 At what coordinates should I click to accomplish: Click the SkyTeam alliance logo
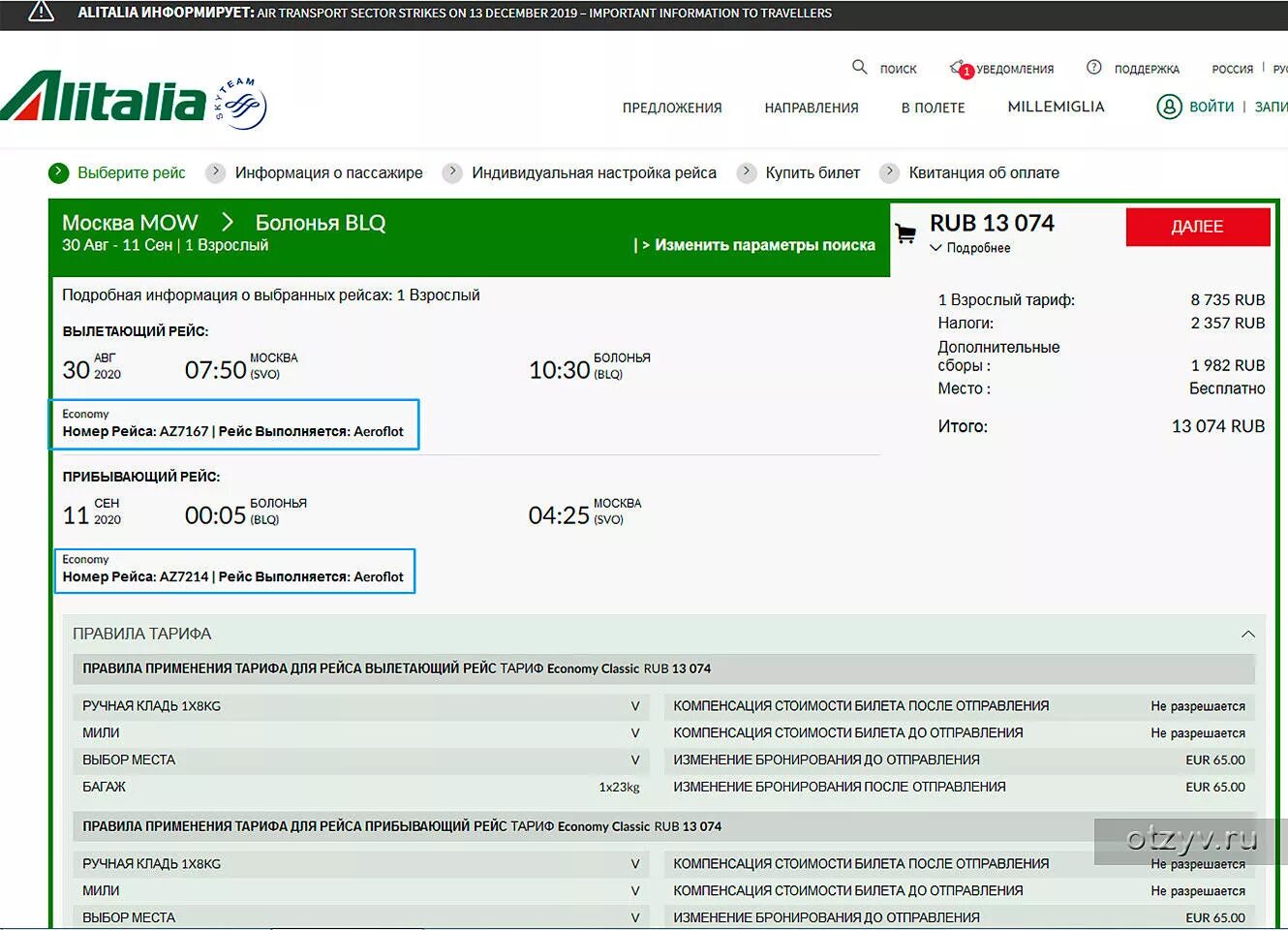[x=240, y=103]
